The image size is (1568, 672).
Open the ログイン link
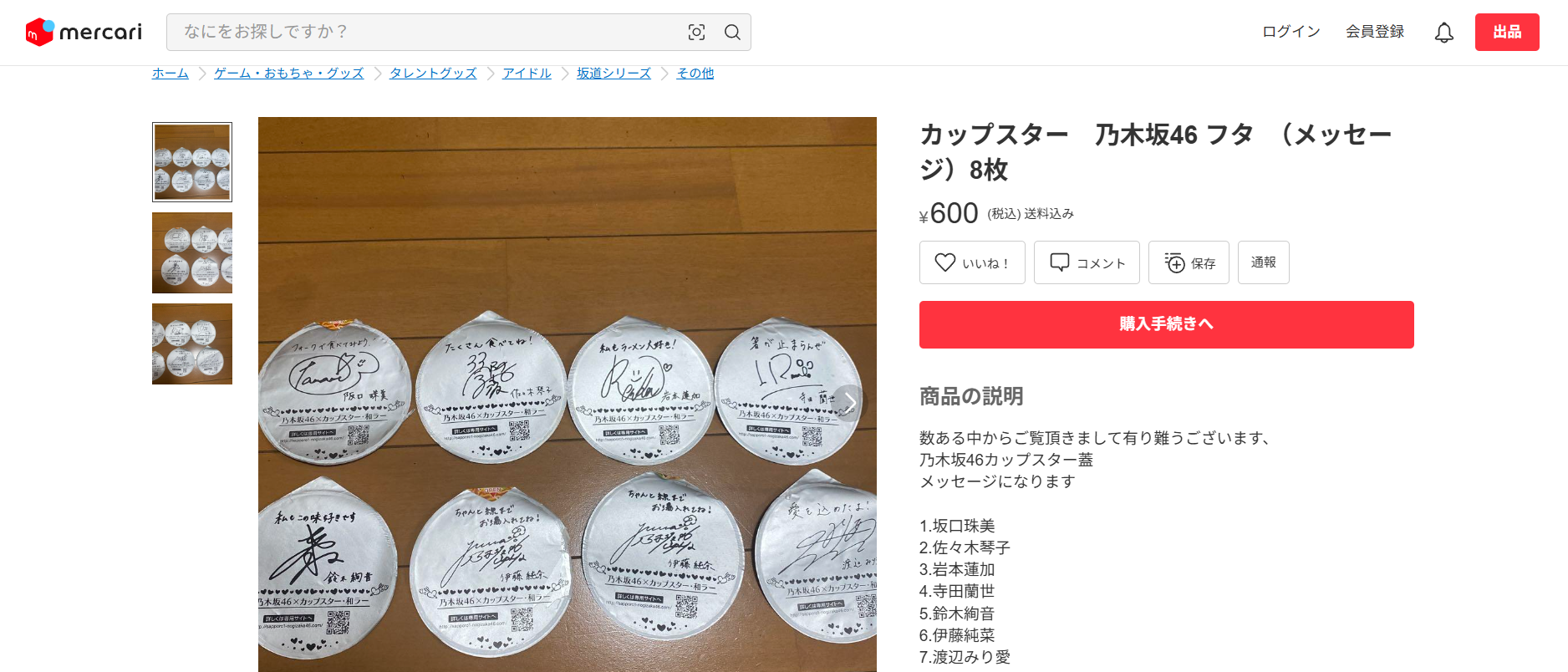[1291, 32]
